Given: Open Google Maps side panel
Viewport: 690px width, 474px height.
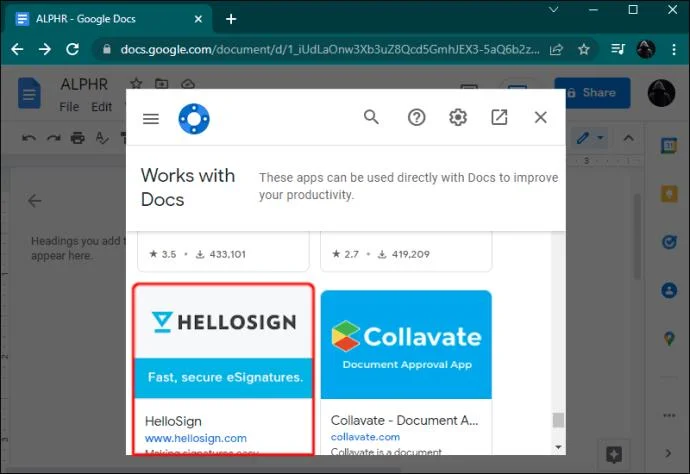Looking at the screenshot, I should (x=669, y=338).
